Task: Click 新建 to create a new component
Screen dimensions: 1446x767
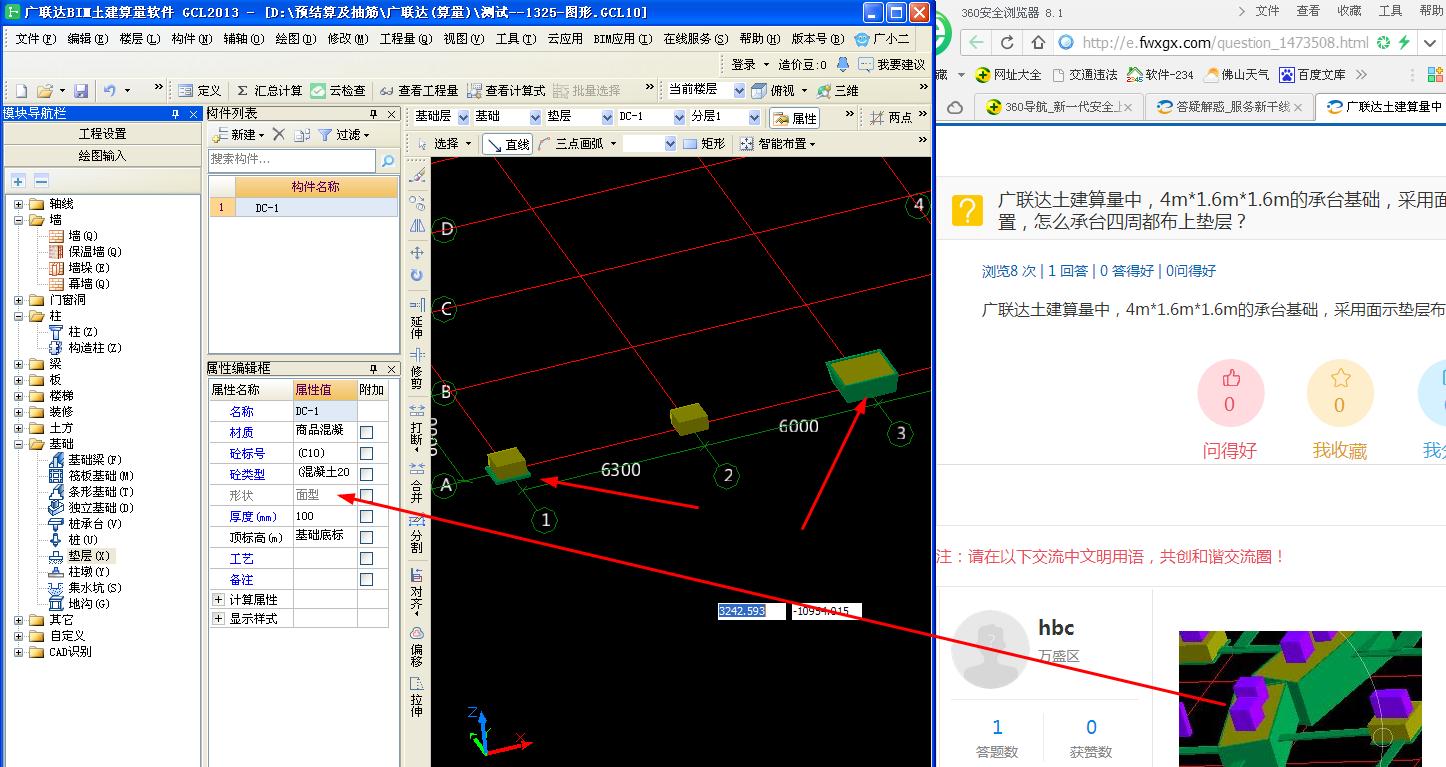Action: coord(238,134)
